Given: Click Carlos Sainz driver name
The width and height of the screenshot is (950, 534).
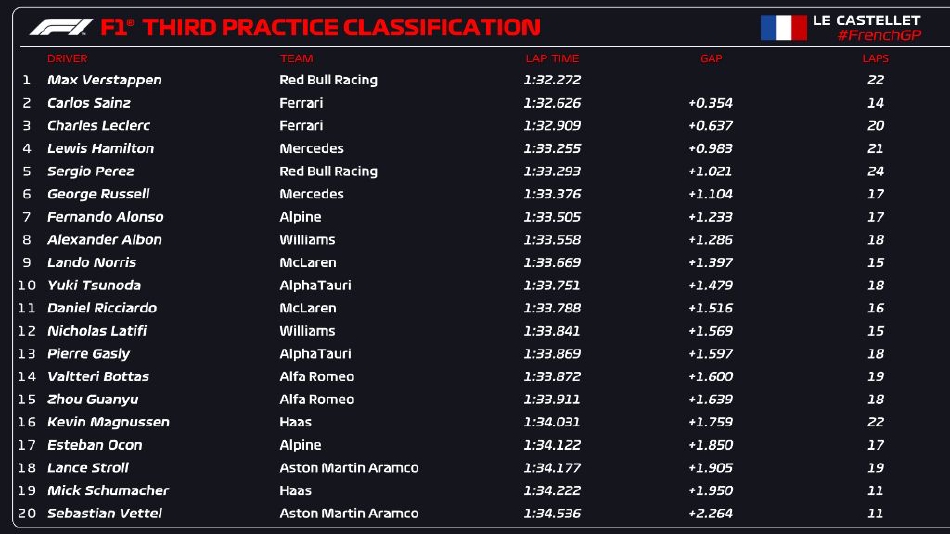Looking at the screenshot, I should click(x=89, y=103).
